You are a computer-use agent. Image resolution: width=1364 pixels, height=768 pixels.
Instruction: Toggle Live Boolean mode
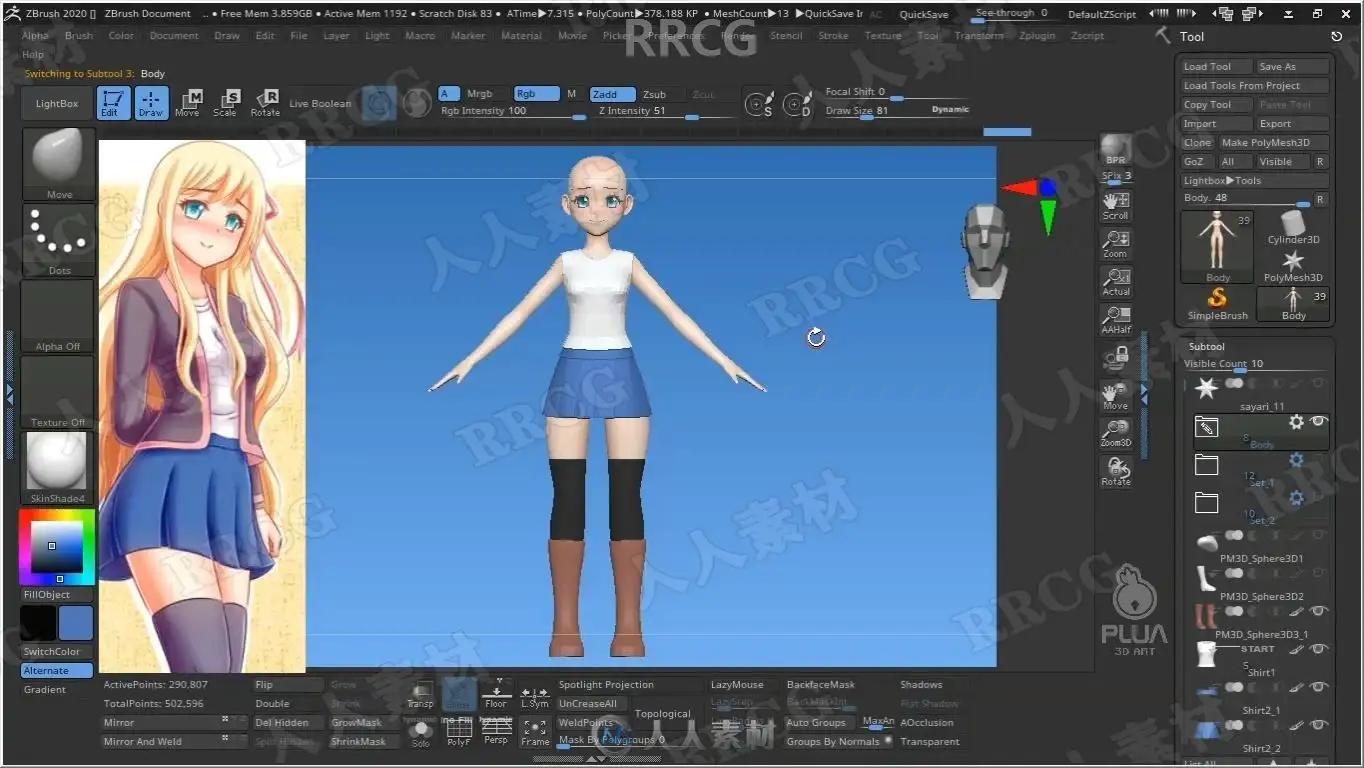click(x=320, y=104)
